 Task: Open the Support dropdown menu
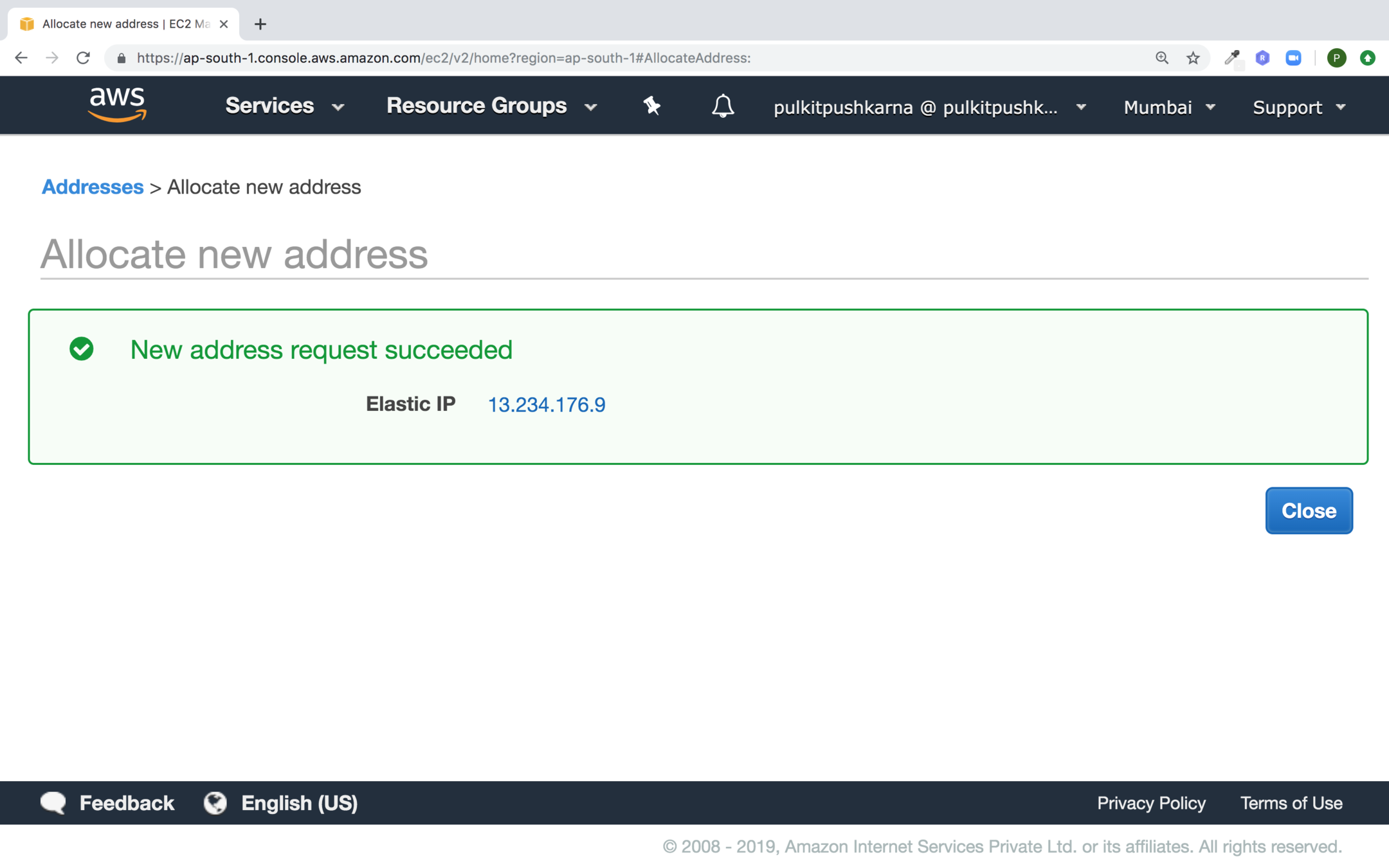(1298, 107)
